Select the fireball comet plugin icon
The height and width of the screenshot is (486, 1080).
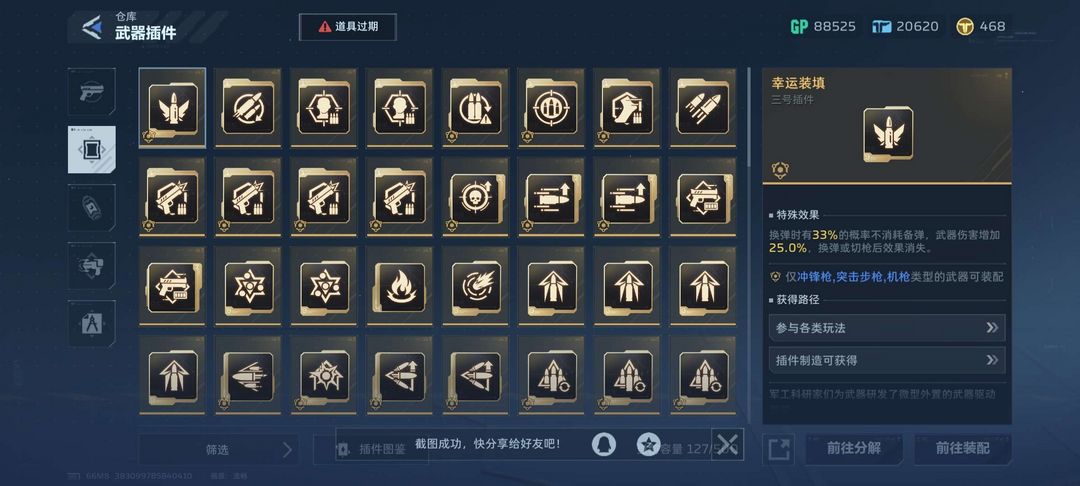coord(476,285)
